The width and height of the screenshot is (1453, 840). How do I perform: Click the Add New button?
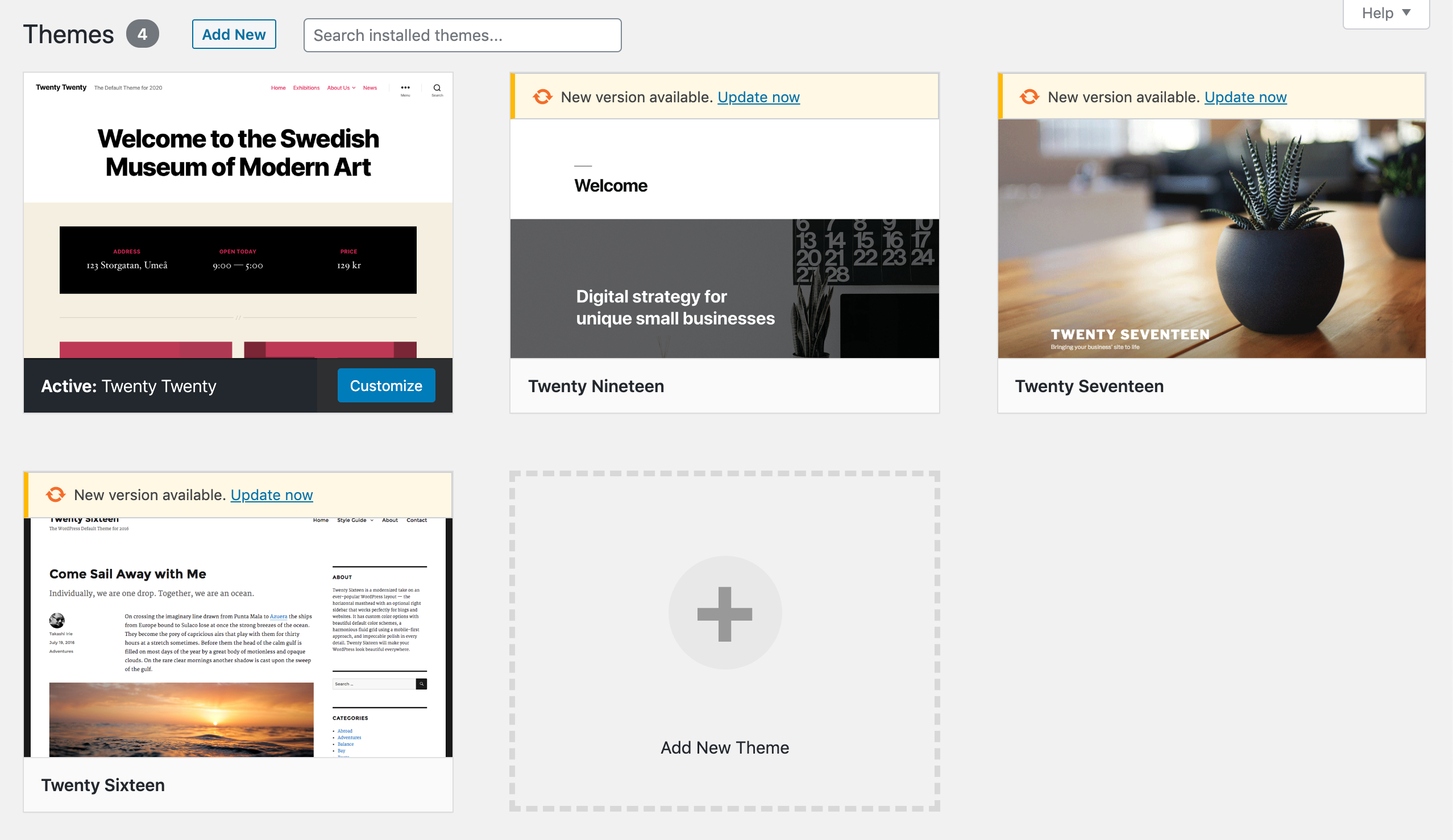point(234,35)
